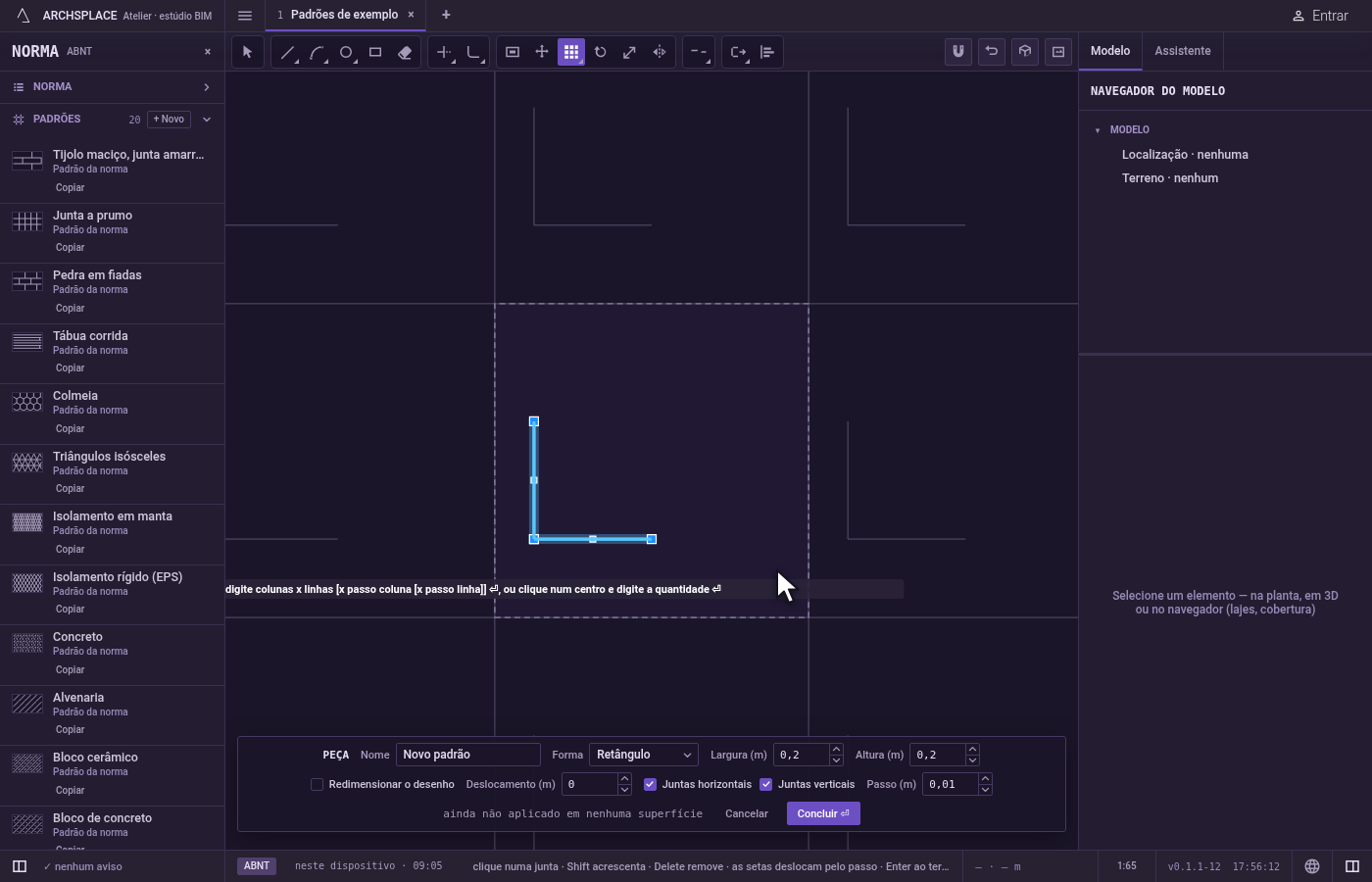This screenshot has width=1372, height=882.
Task: Click the Nome field Novo padrão
Action: coord(467,755)
